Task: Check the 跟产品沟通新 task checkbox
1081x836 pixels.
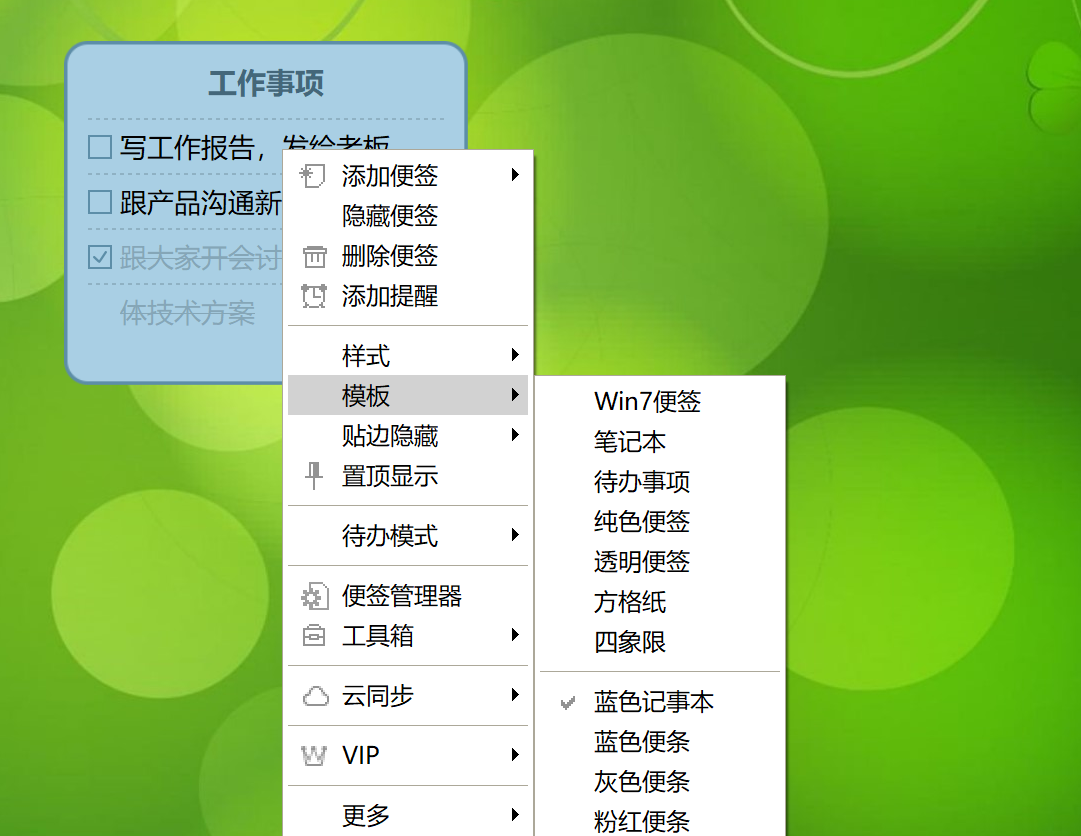Action: [98, 202]
